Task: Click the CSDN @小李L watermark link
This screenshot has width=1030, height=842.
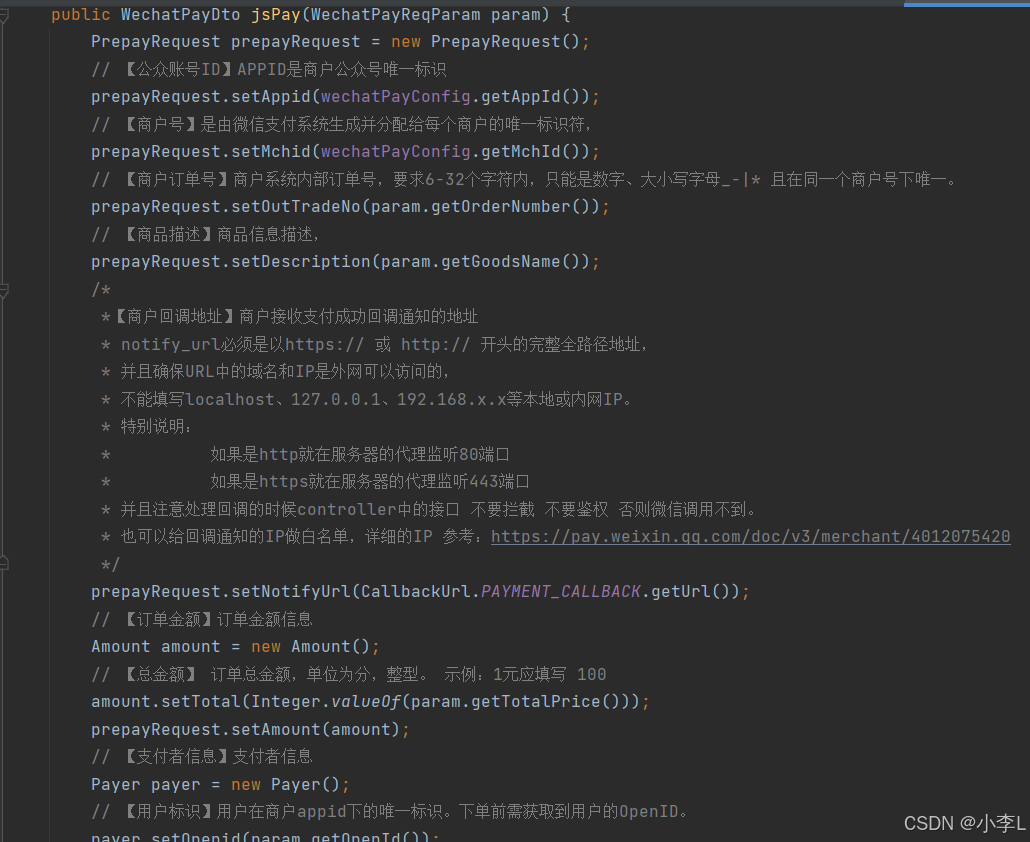Action: (x=963, y=823)
